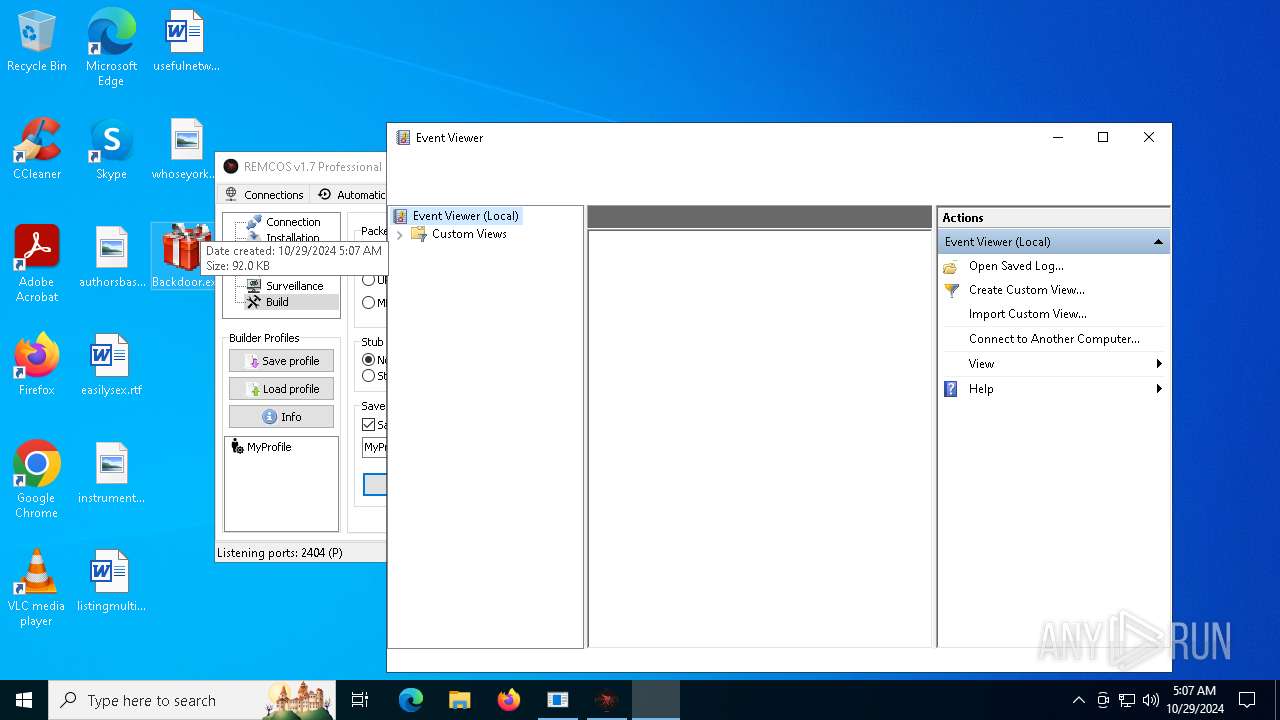This screenshot has width=1280, height=720.
Task: Select the authorsbas... image file
Action: [111, 258]
